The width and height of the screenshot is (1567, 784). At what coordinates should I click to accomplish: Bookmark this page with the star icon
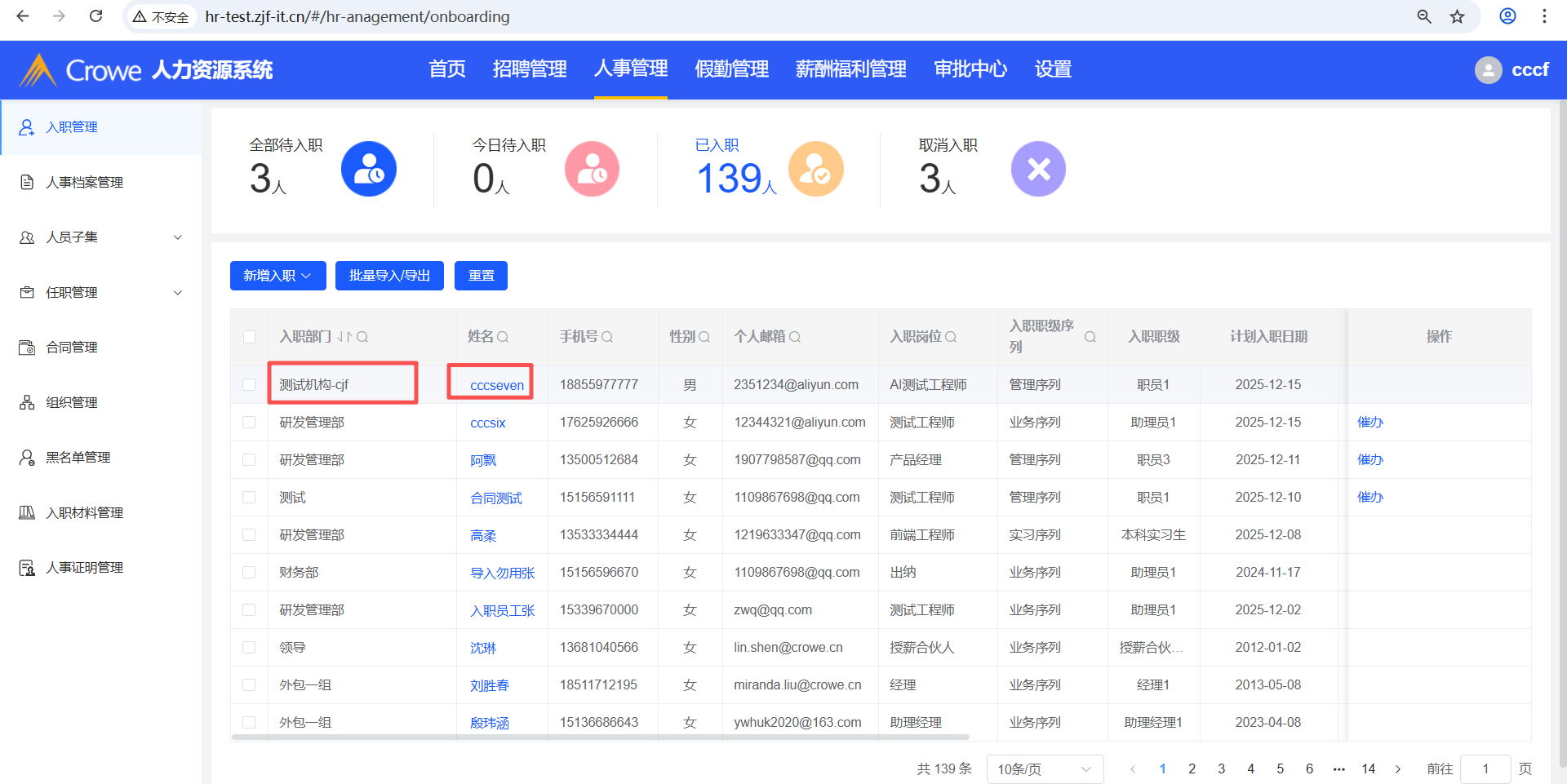pyautogui.click(x=1457, y=16)
